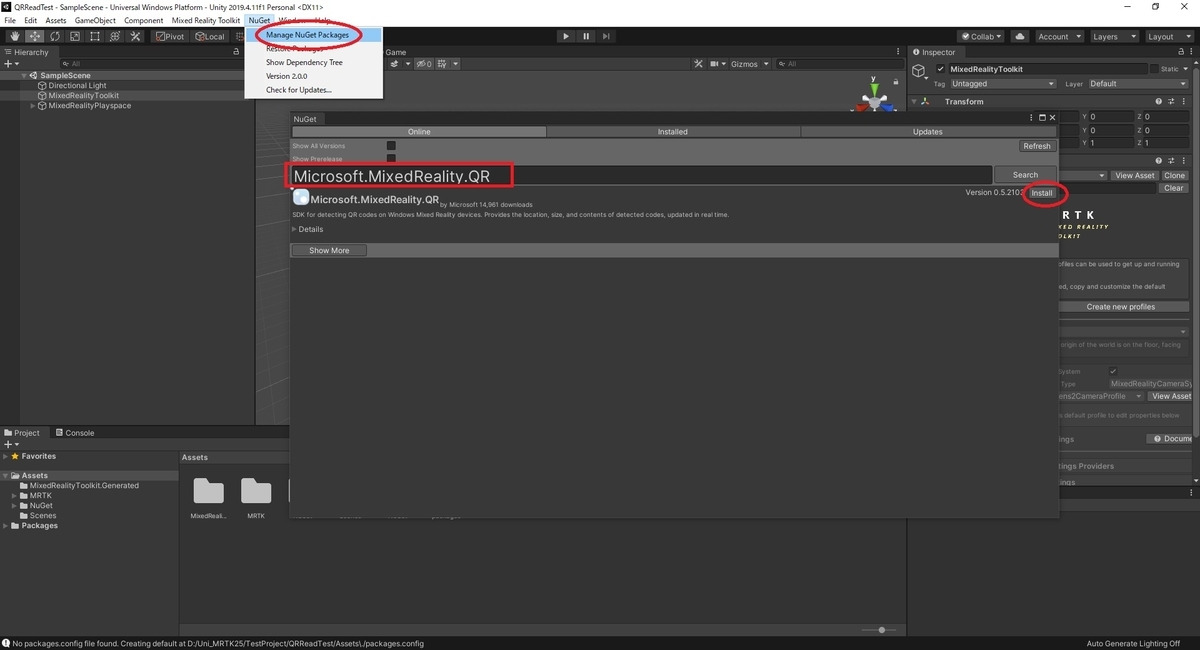The height and width of the screenshot is (650, 1200).
Task: Open the Layout dropdown
Action: [x=1167, y=36]
